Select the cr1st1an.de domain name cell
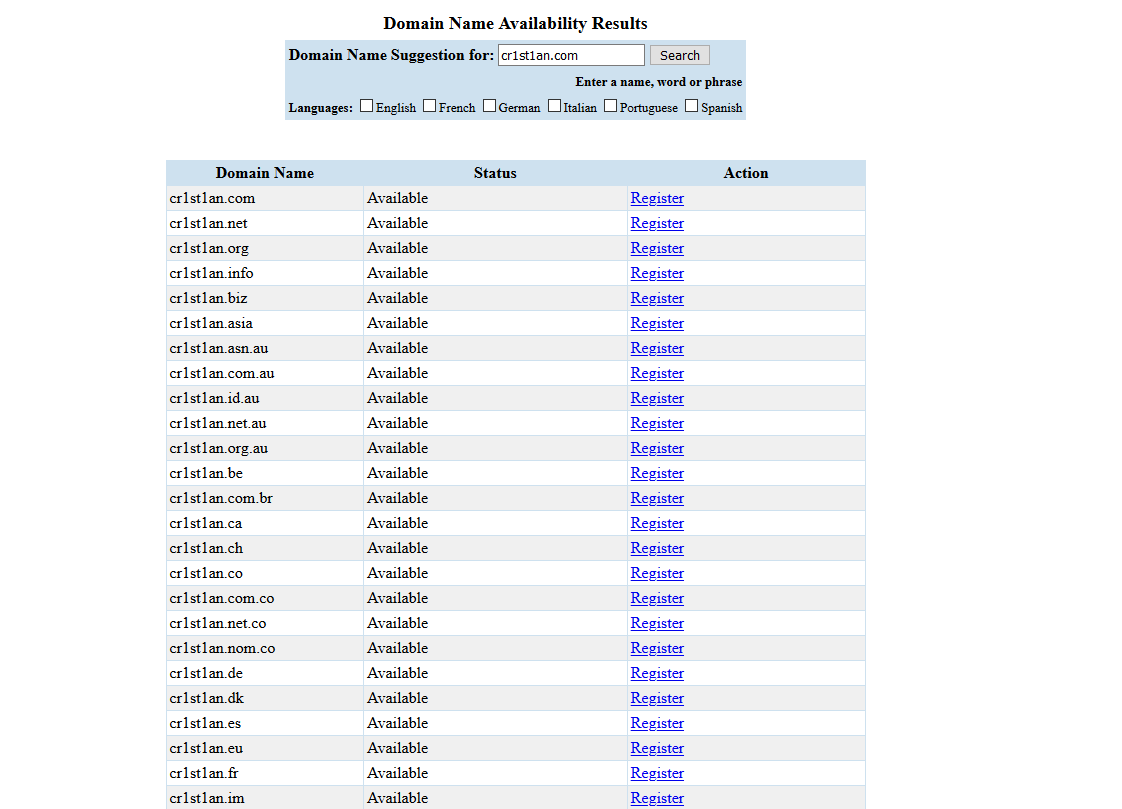 [x=265, y=674]
